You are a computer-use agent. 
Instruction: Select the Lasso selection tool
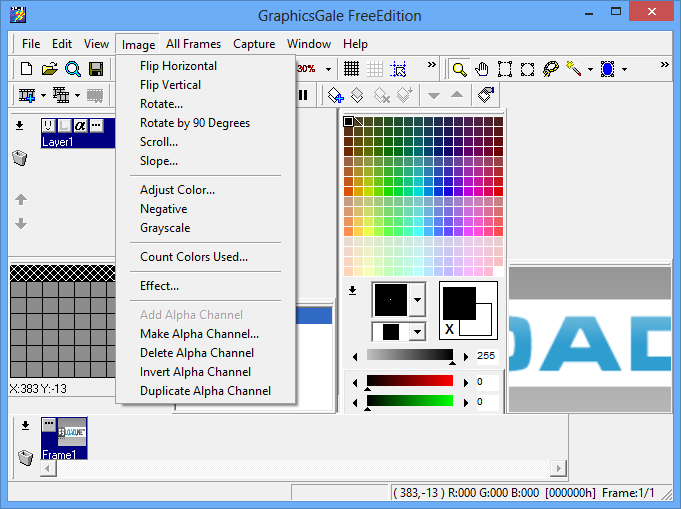551,69
